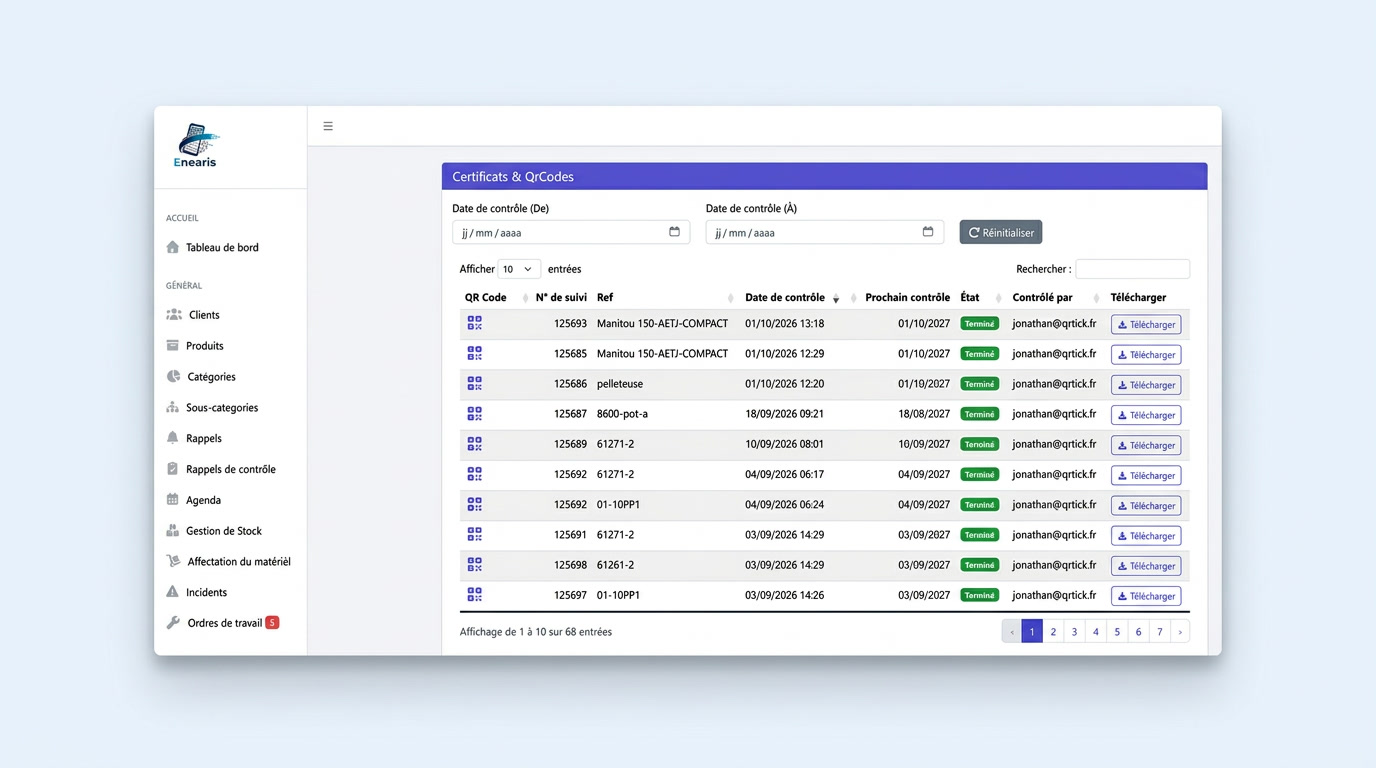
Task: Open QR code for tracking number 125693
Action: (474, 323)
